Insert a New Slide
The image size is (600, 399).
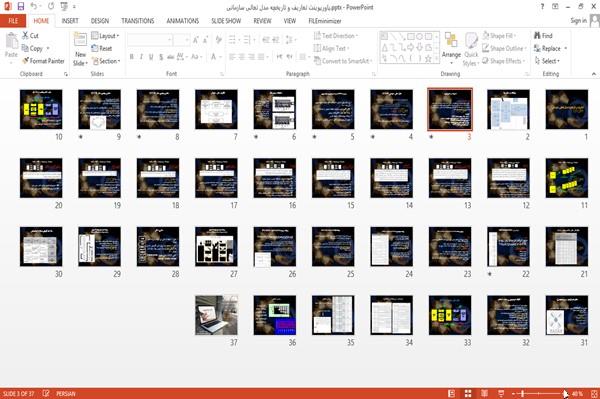click(80, 50)
